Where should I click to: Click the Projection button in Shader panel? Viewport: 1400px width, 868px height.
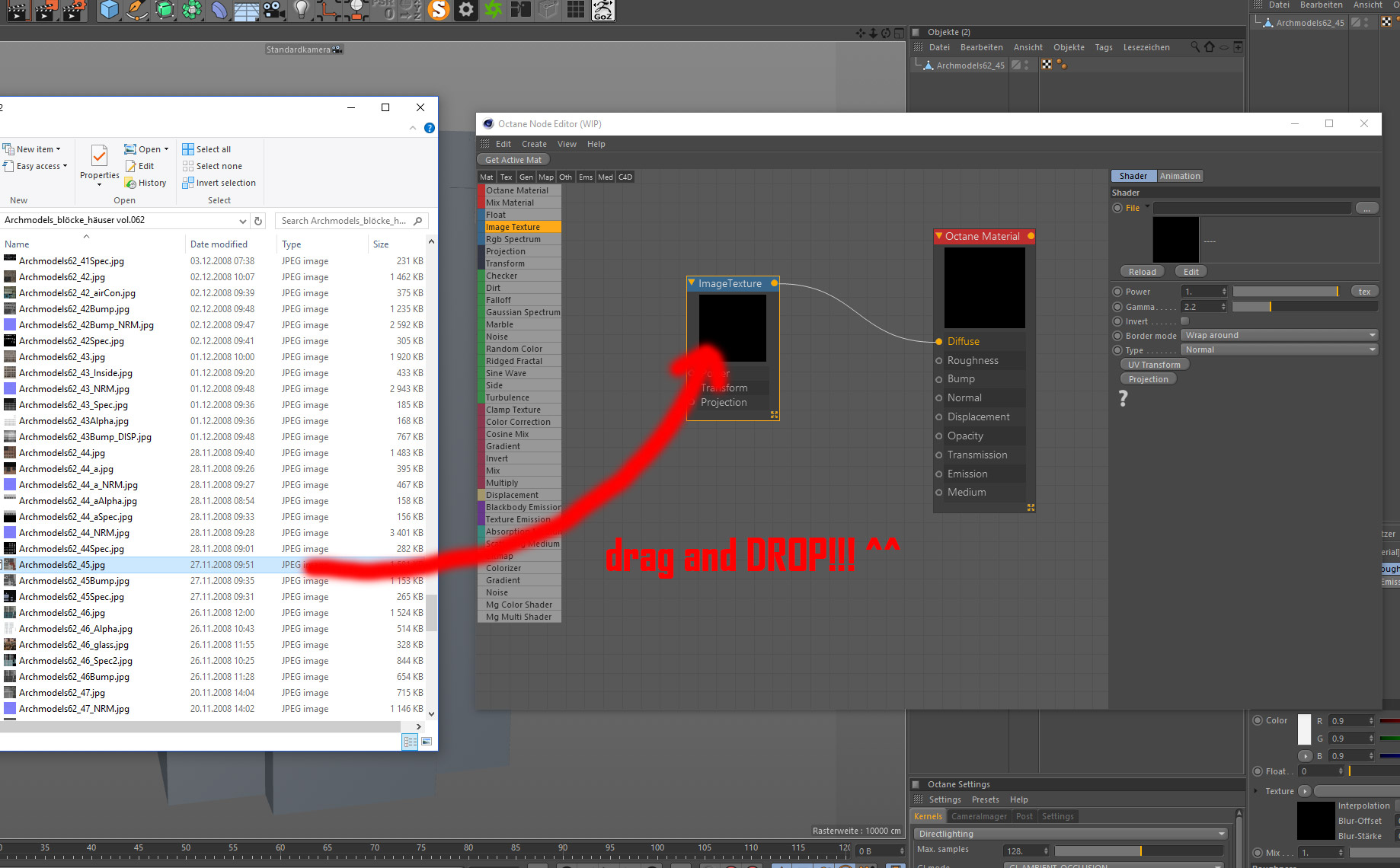[1148, 379]
